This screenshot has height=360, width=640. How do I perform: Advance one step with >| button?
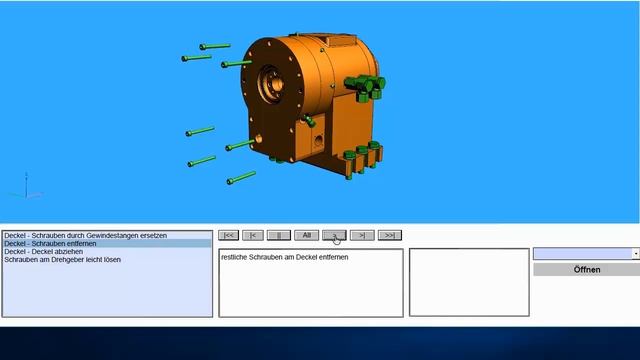(x=362, y=236)
